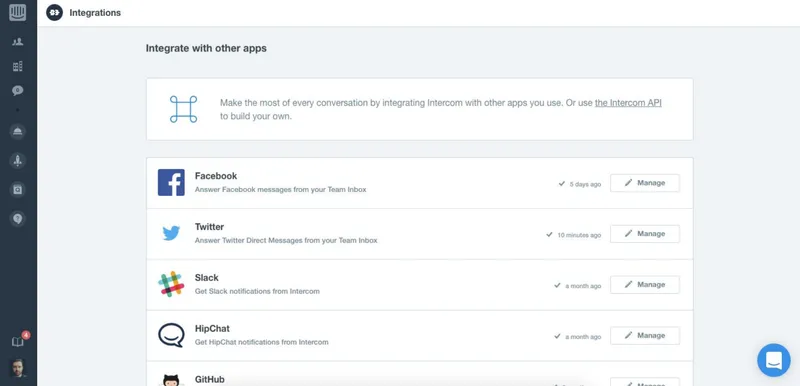Open the help question bubble icon in sidebar
800x386 pixels.
(18, 219)
